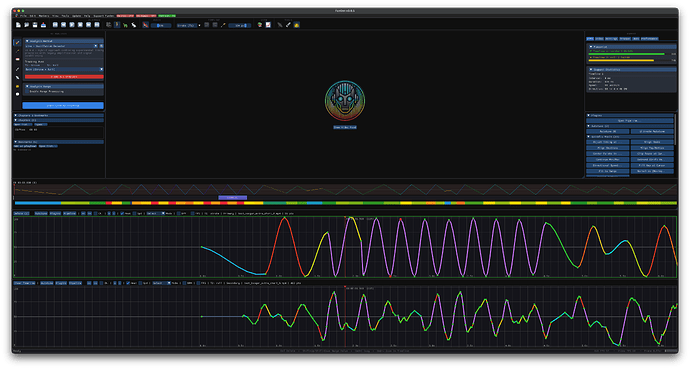
Task: Open the Edit menu
Action: click(x=33, y=16)
